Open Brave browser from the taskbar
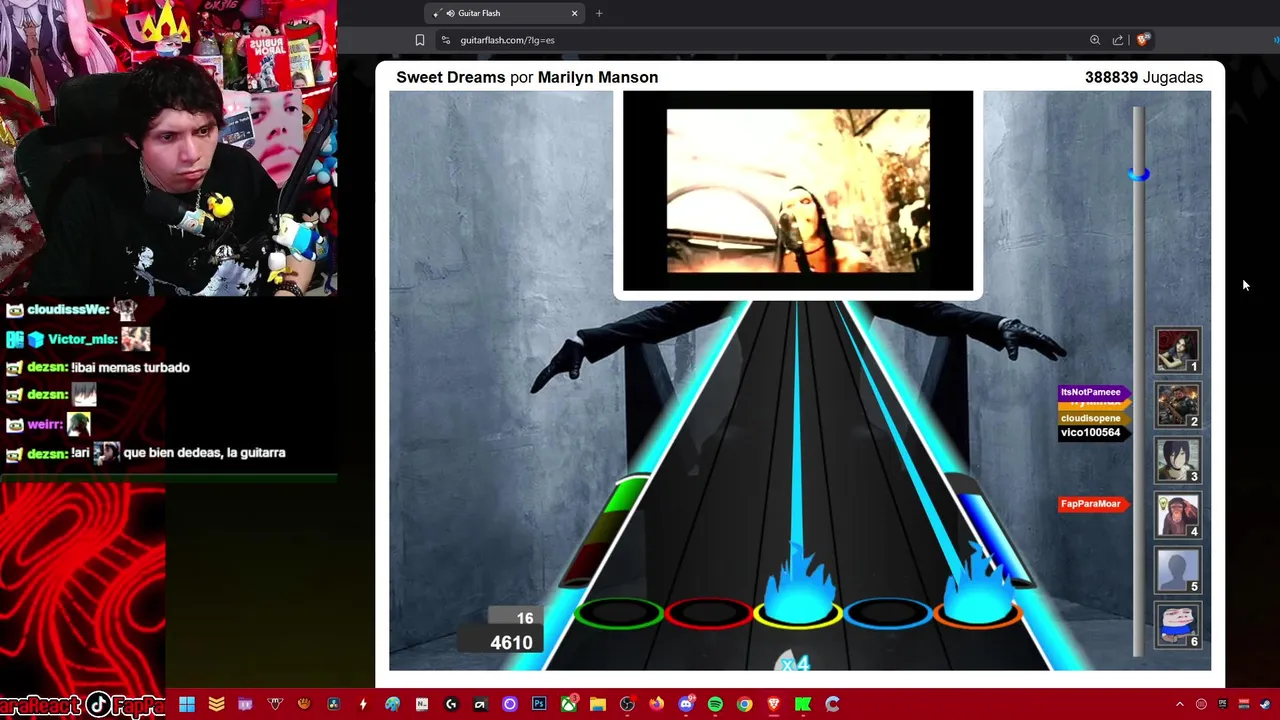This screenshot has height=720, width=1280. [773, 704]
